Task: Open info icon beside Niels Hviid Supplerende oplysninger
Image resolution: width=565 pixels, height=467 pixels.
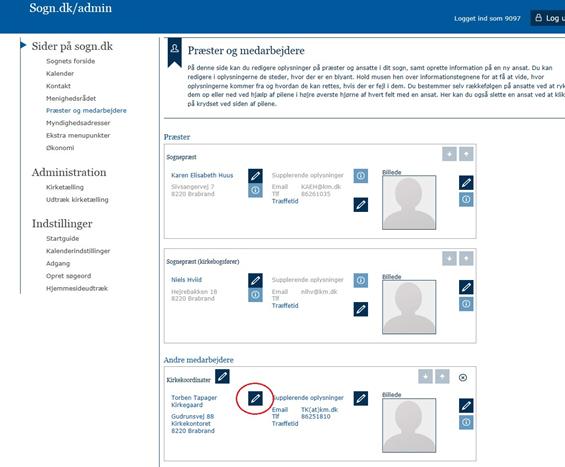Action: pyautogui.click(x=361, y=280)
